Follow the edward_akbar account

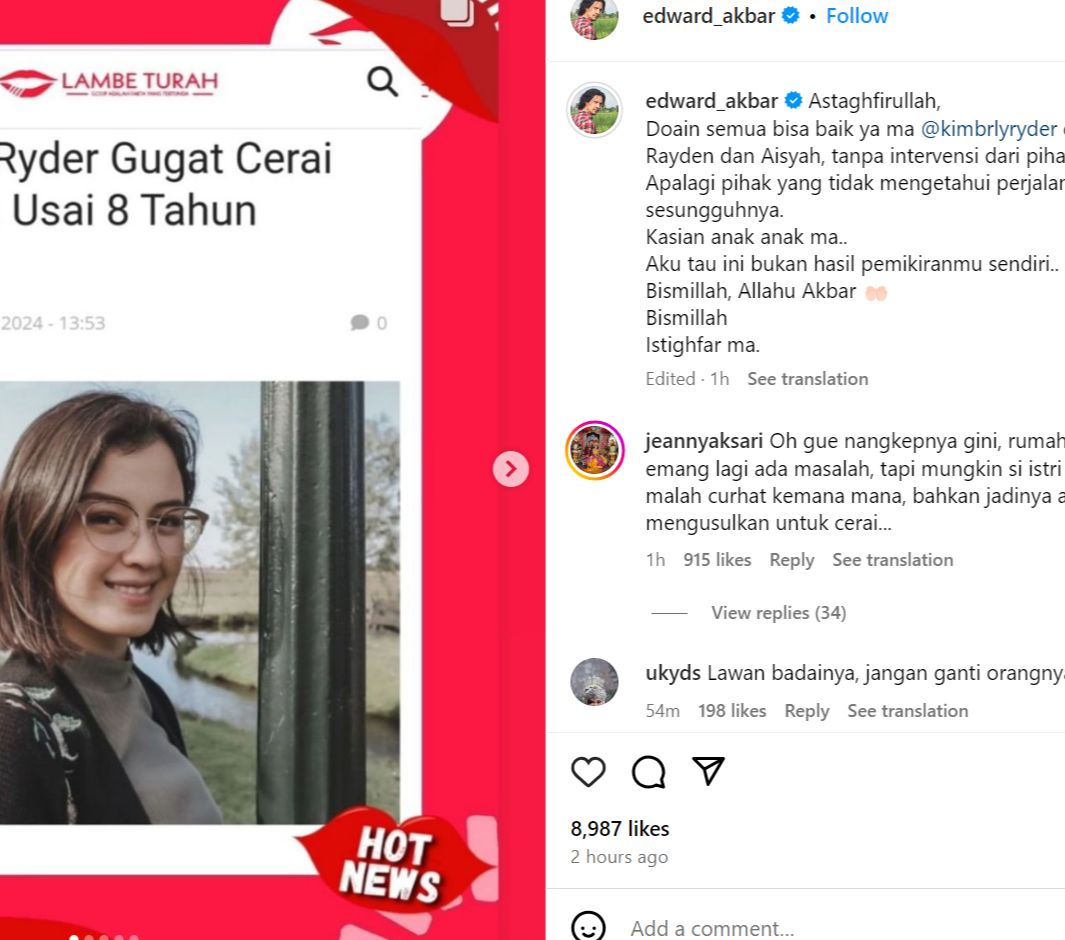coord(856,16)
